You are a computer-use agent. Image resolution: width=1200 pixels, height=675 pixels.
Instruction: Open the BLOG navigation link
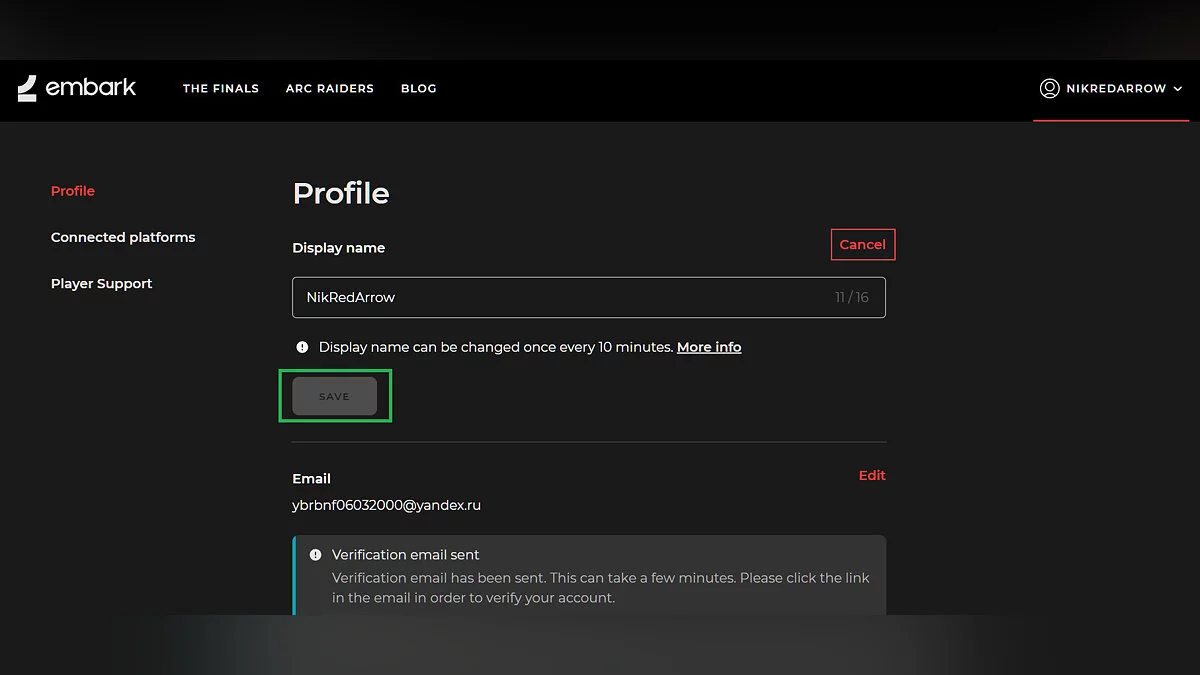pos(418,89)
